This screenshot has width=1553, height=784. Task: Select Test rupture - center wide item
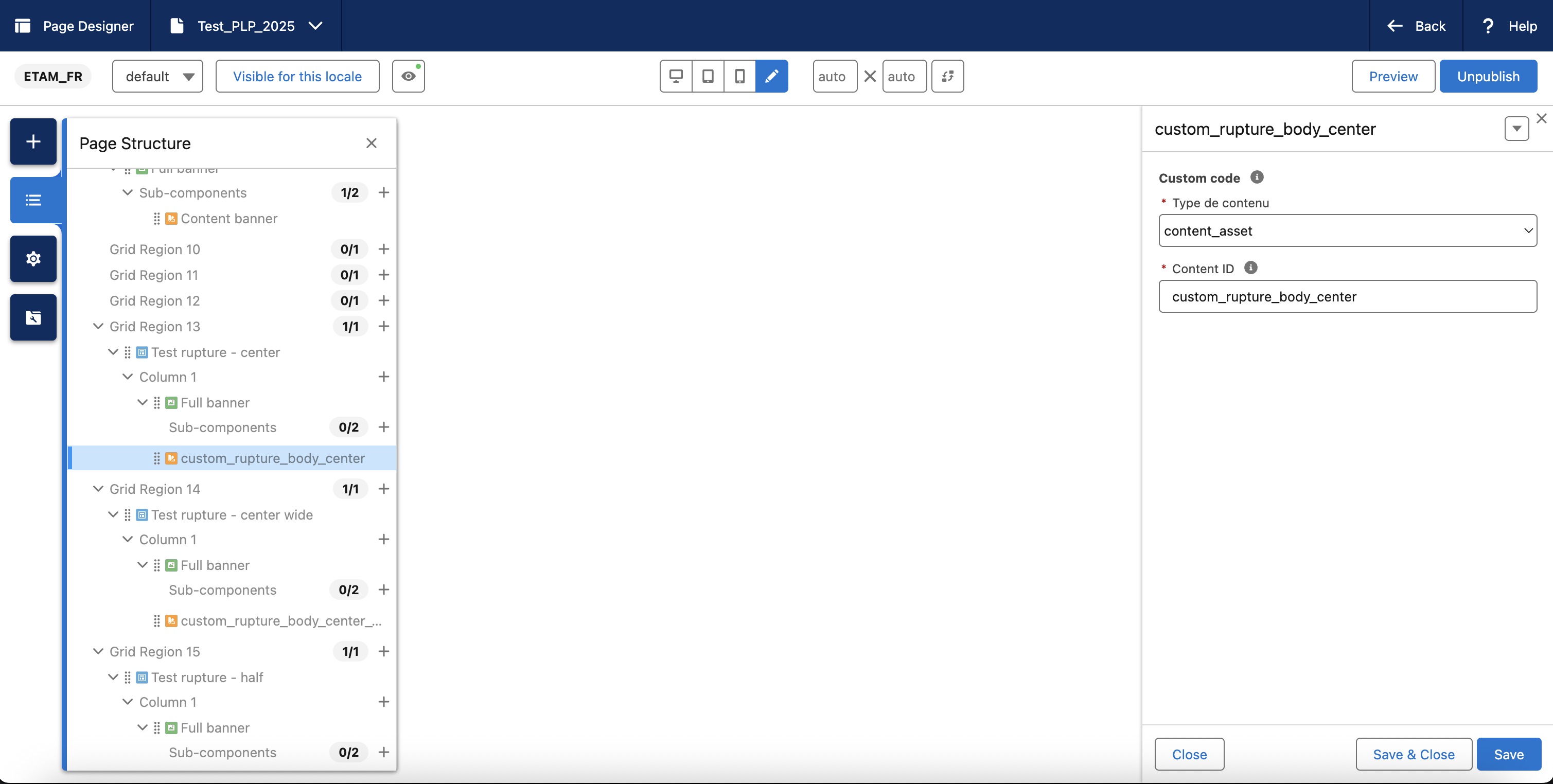tap(232, 514)
